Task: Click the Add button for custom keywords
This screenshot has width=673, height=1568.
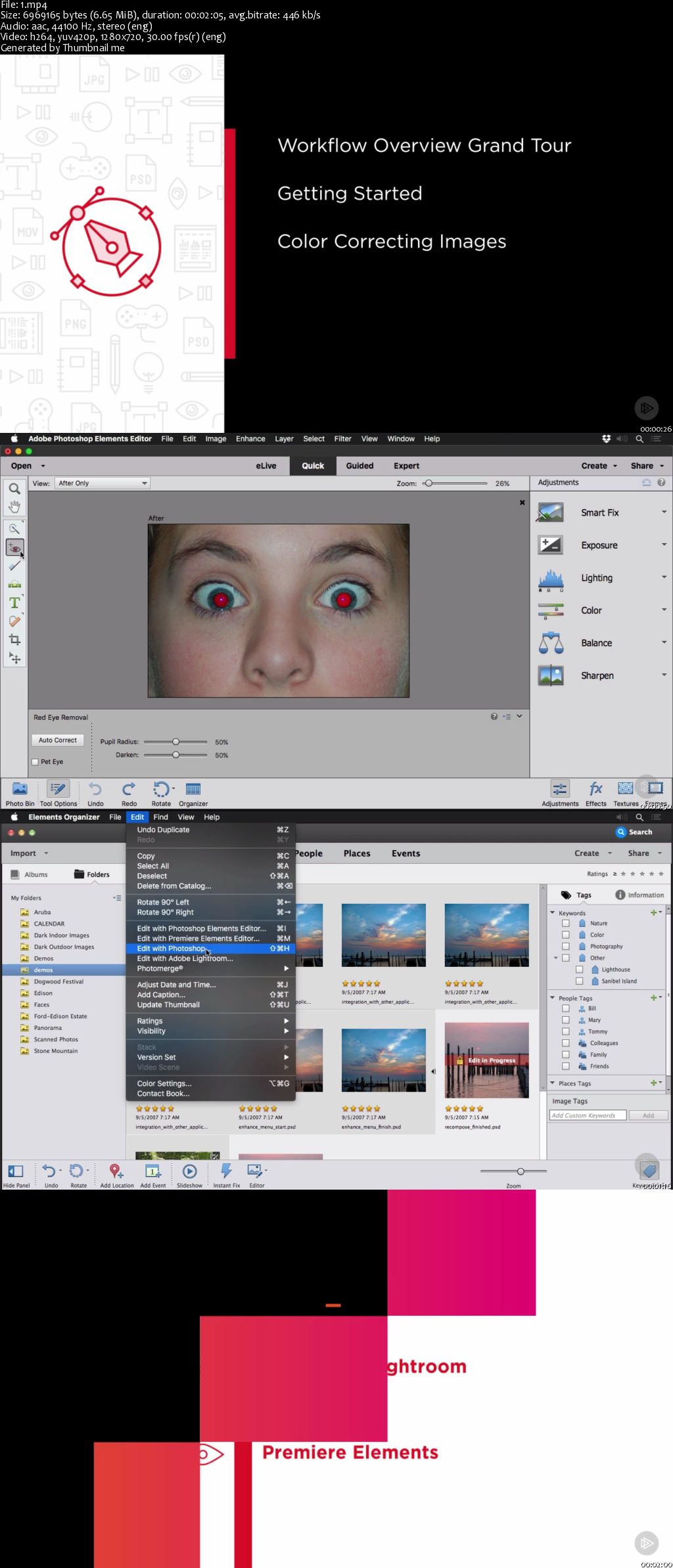Action: pos(648,1115)
